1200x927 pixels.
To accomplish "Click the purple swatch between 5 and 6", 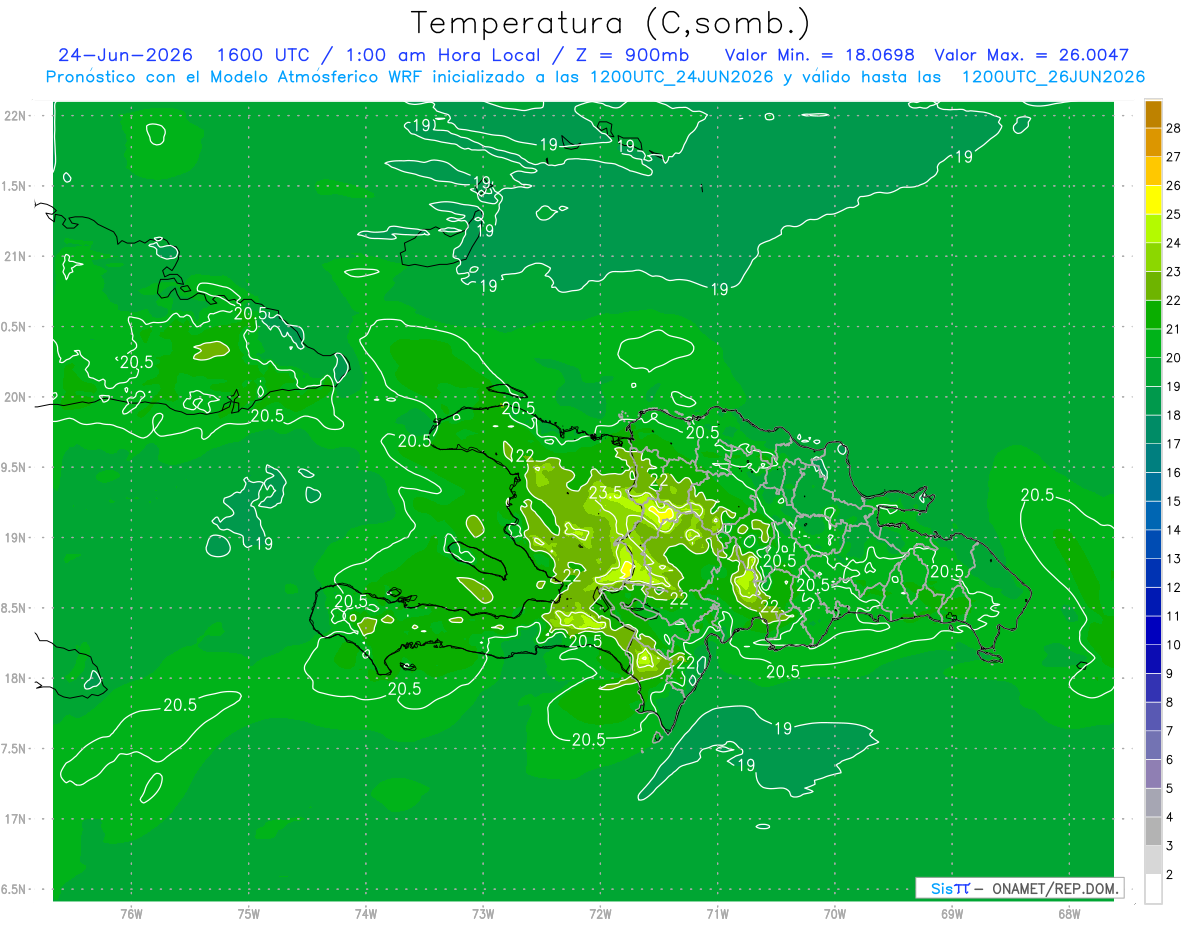I will click(x=1153, y=774).
